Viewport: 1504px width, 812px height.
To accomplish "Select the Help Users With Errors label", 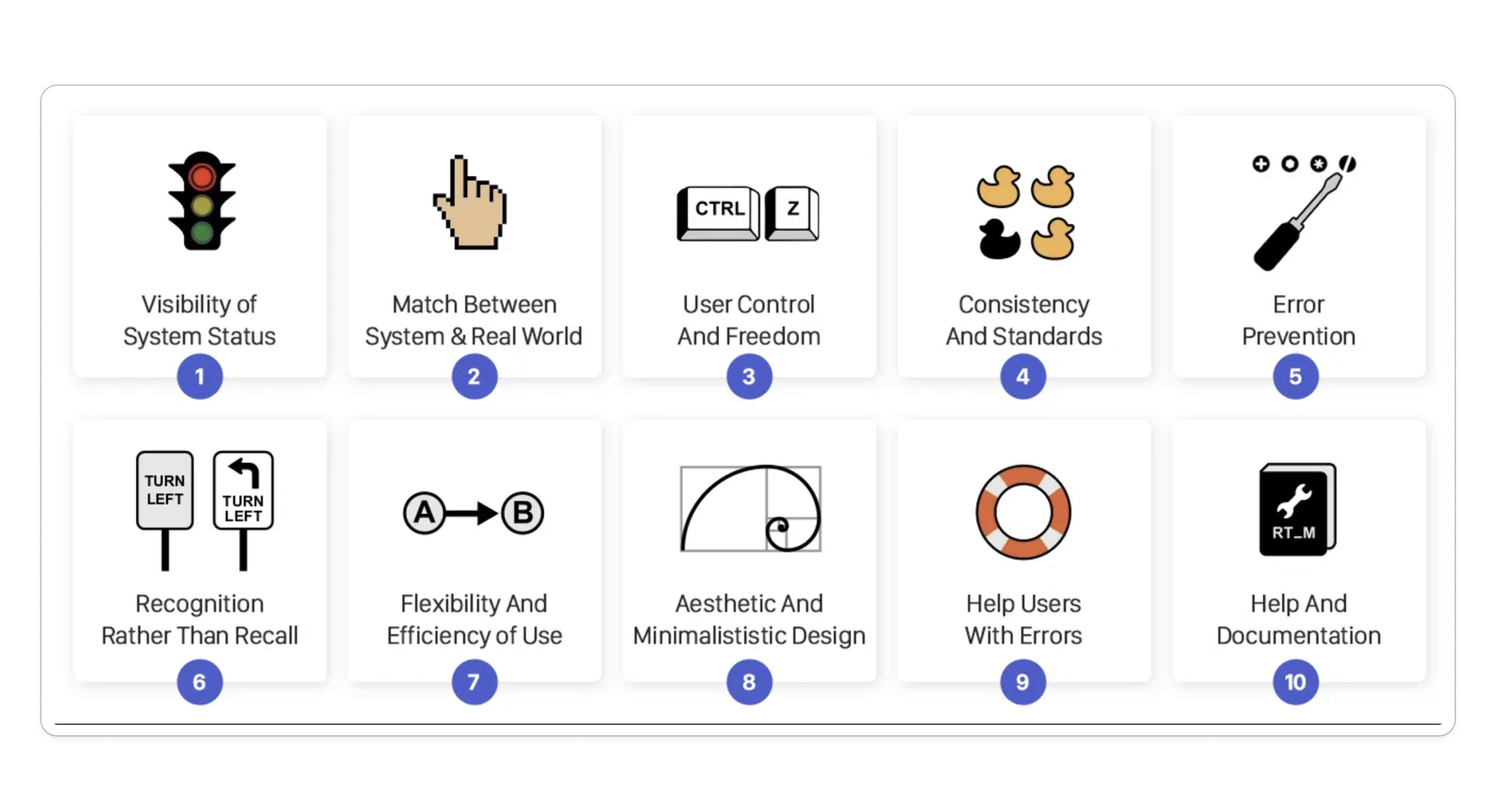I will coord(1023,620).
